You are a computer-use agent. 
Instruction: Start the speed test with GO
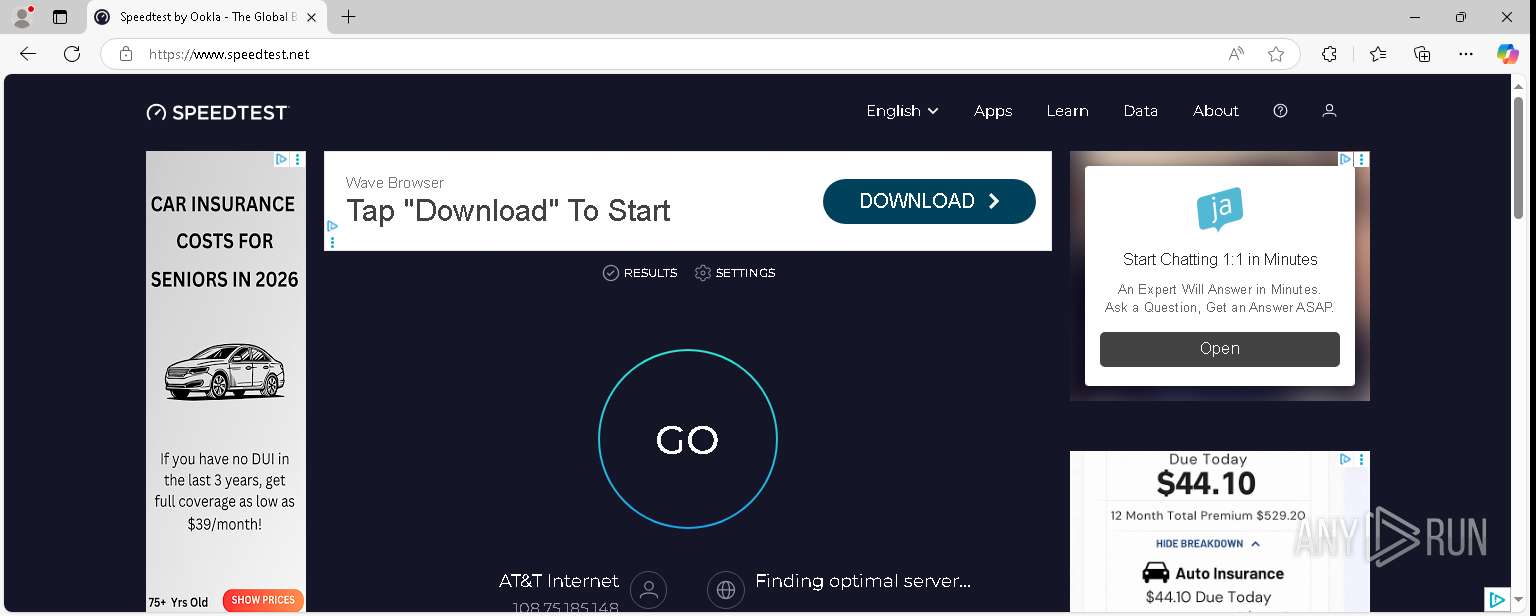click(688, 439)
